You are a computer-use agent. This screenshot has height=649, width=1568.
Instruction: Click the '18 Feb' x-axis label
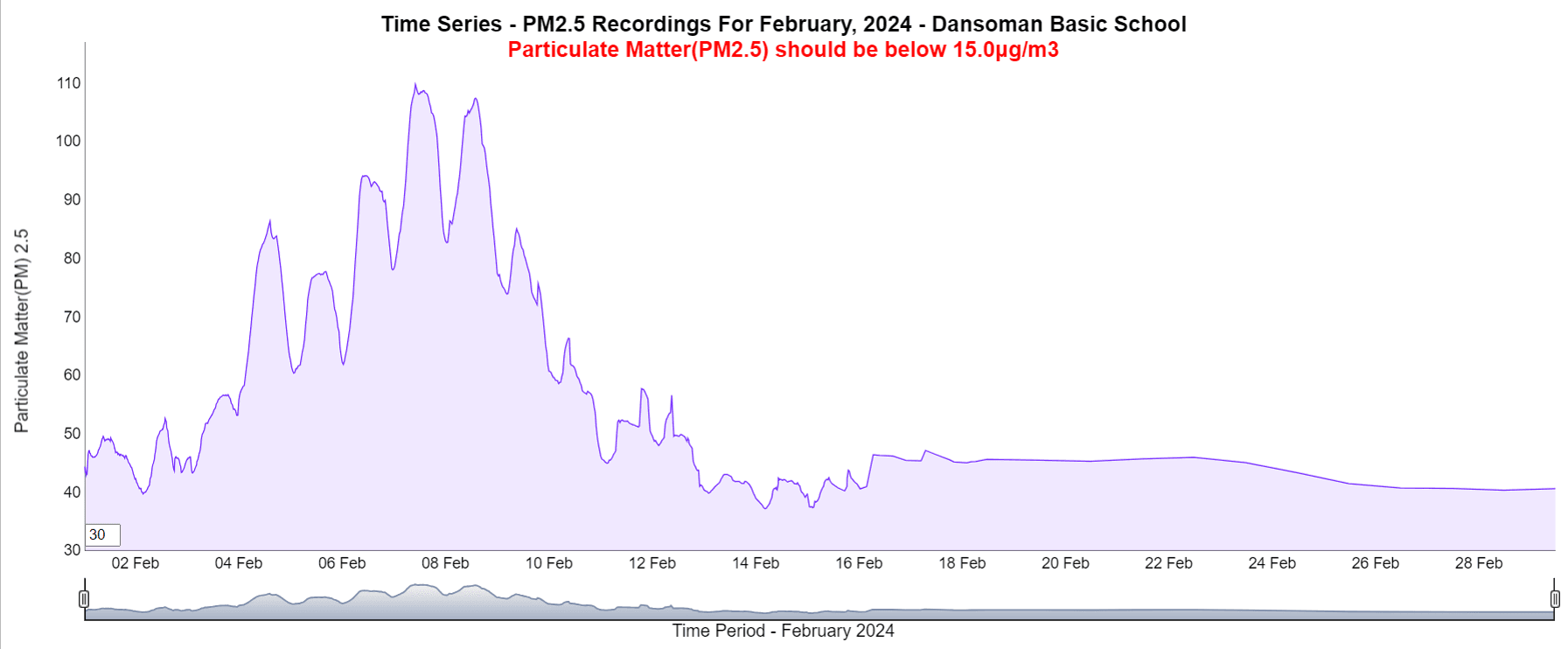[x=962, y=563]
